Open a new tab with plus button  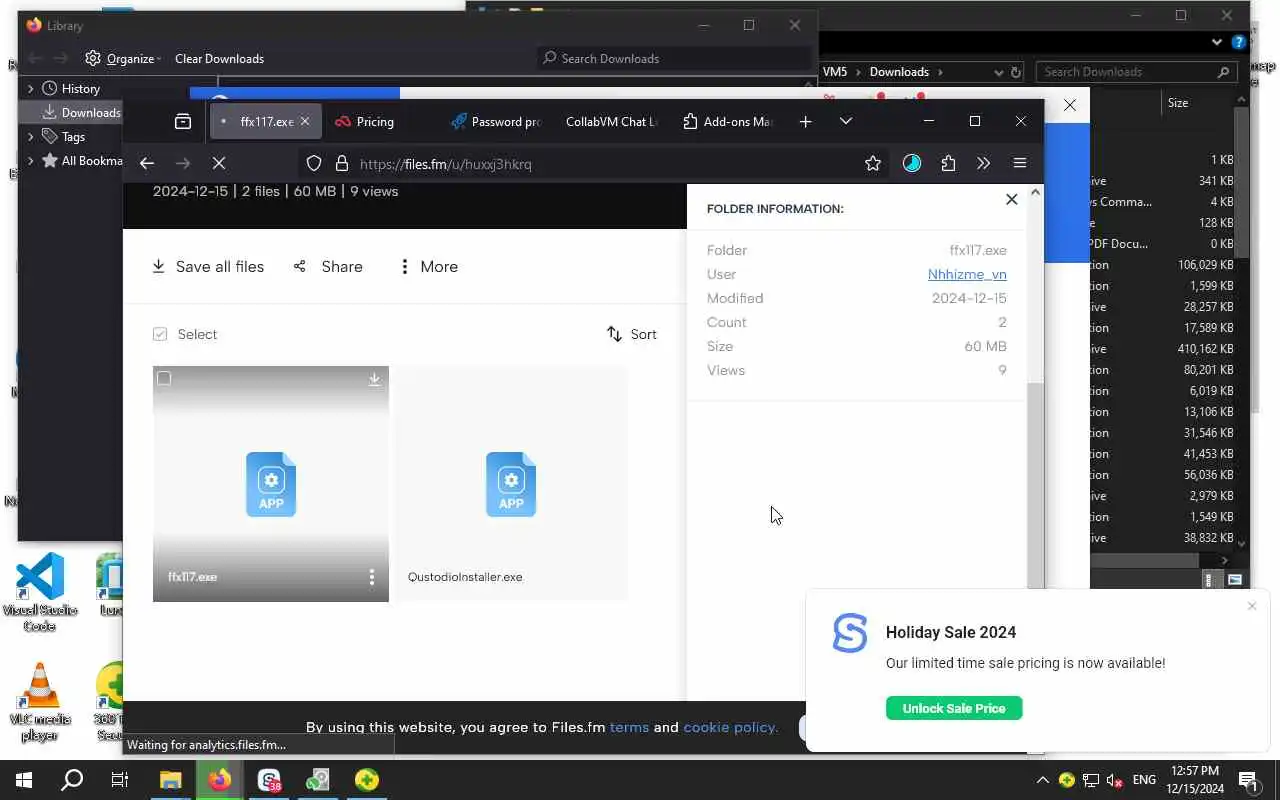point(805,121)
